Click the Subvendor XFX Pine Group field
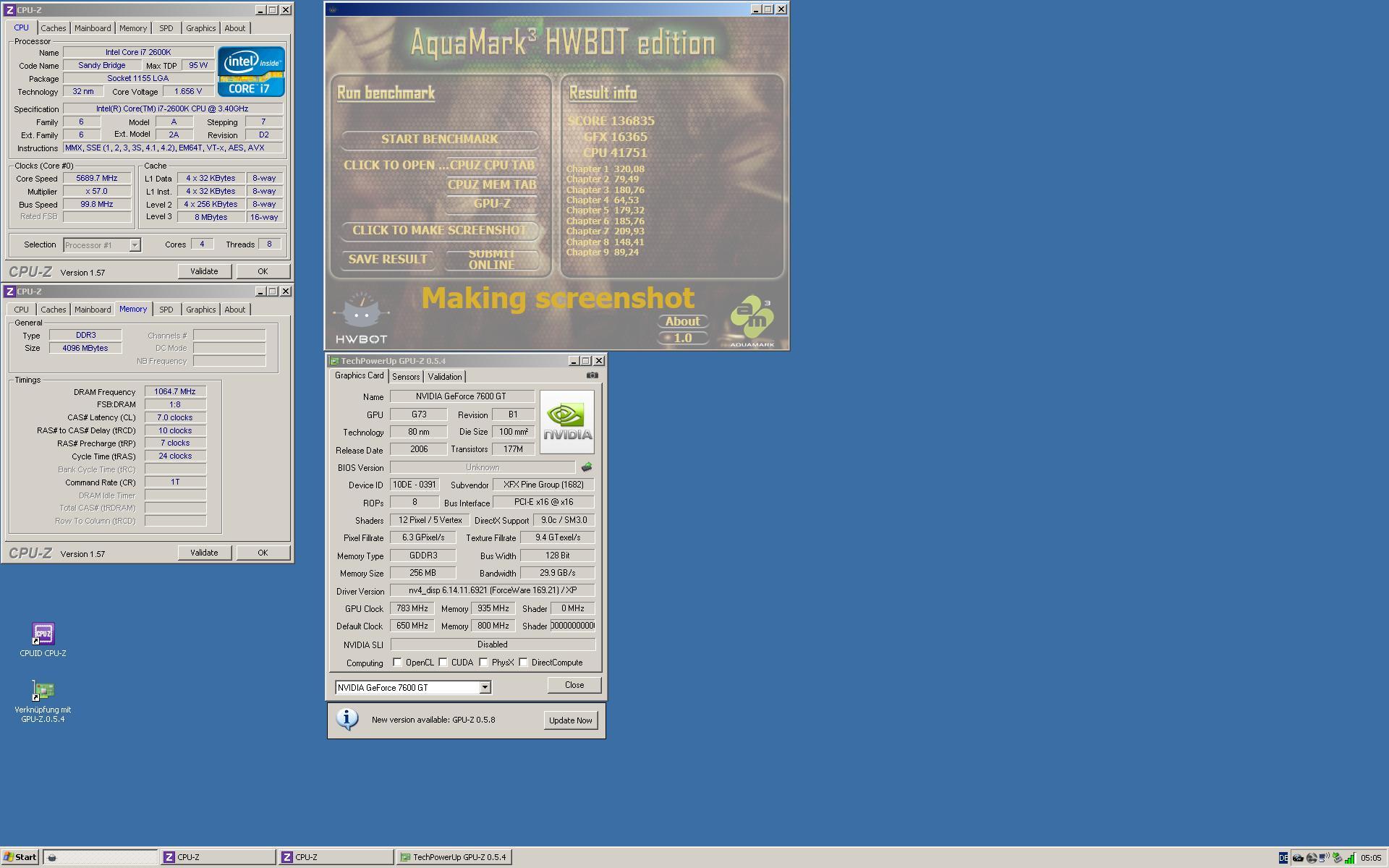 click(543, 485)
